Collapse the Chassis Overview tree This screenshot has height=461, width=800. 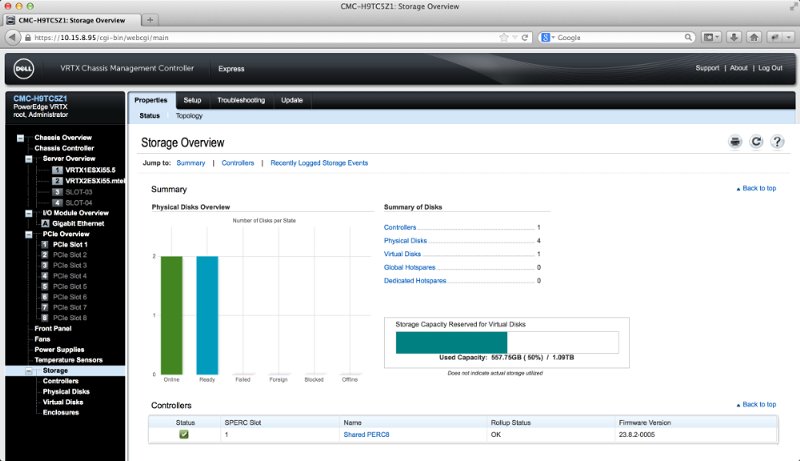tap(20, 138)
